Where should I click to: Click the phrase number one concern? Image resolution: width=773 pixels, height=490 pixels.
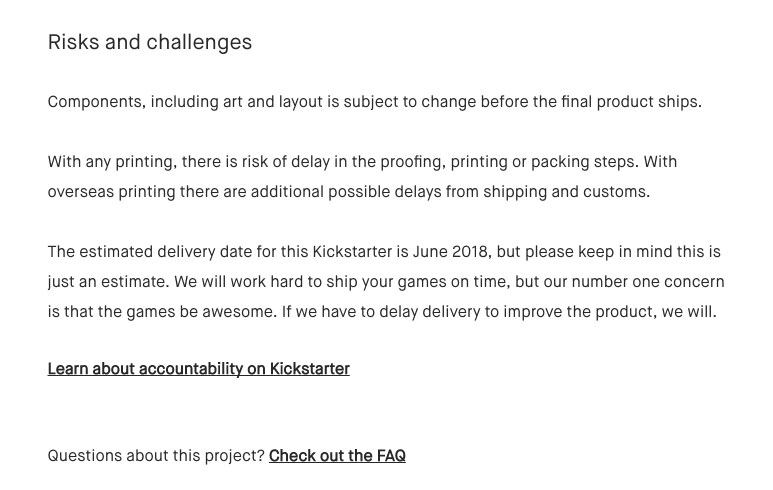point(648,282)
